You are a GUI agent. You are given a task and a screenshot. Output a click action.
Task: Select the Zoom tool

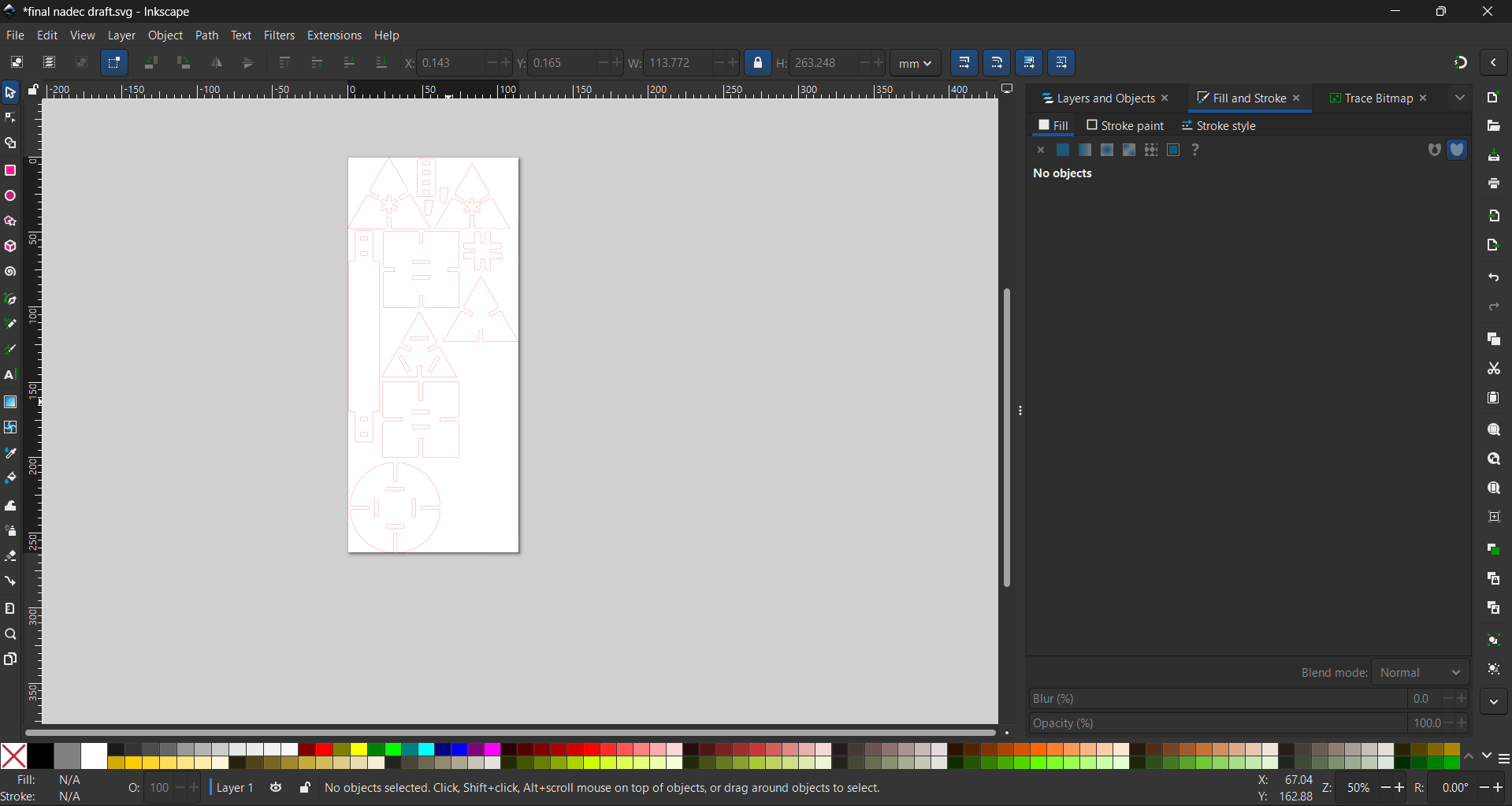coord(10,634)
